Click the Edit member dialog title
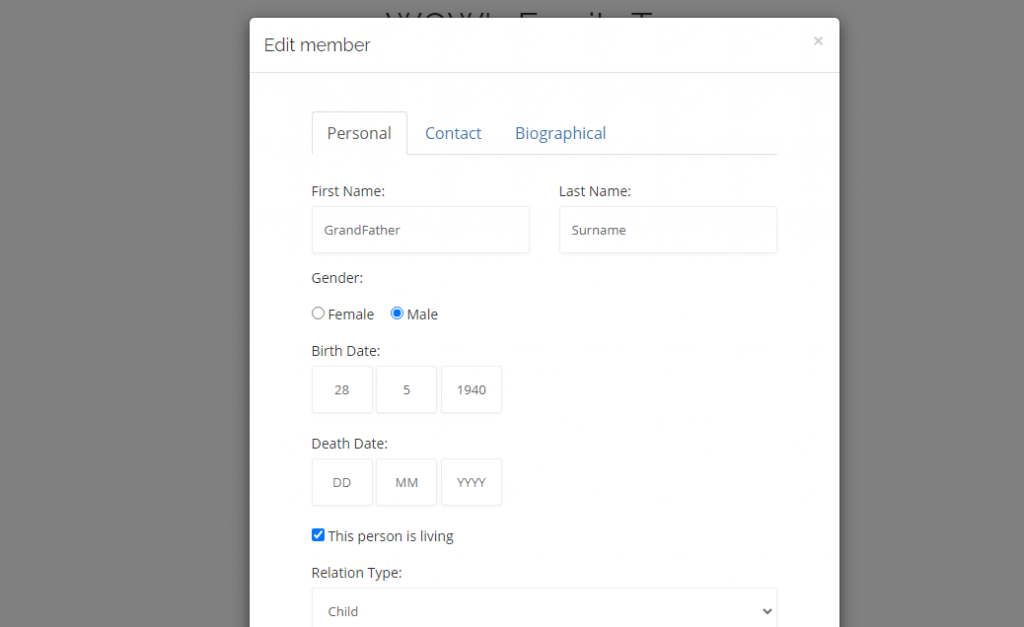Screen dimensions: 1024x627 point(317,45)
